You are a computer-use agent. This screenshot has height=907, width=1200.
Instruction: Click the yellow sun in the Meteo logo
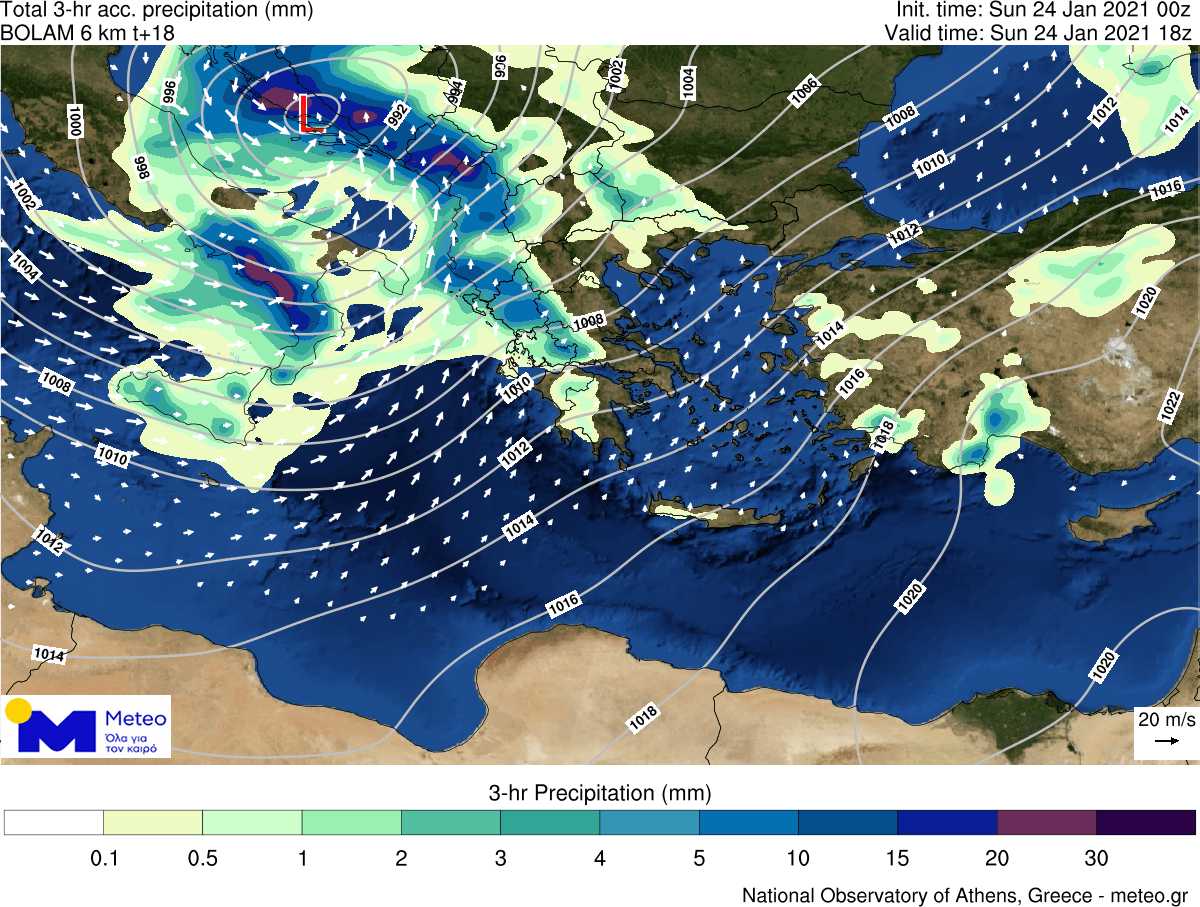point(18,711)
